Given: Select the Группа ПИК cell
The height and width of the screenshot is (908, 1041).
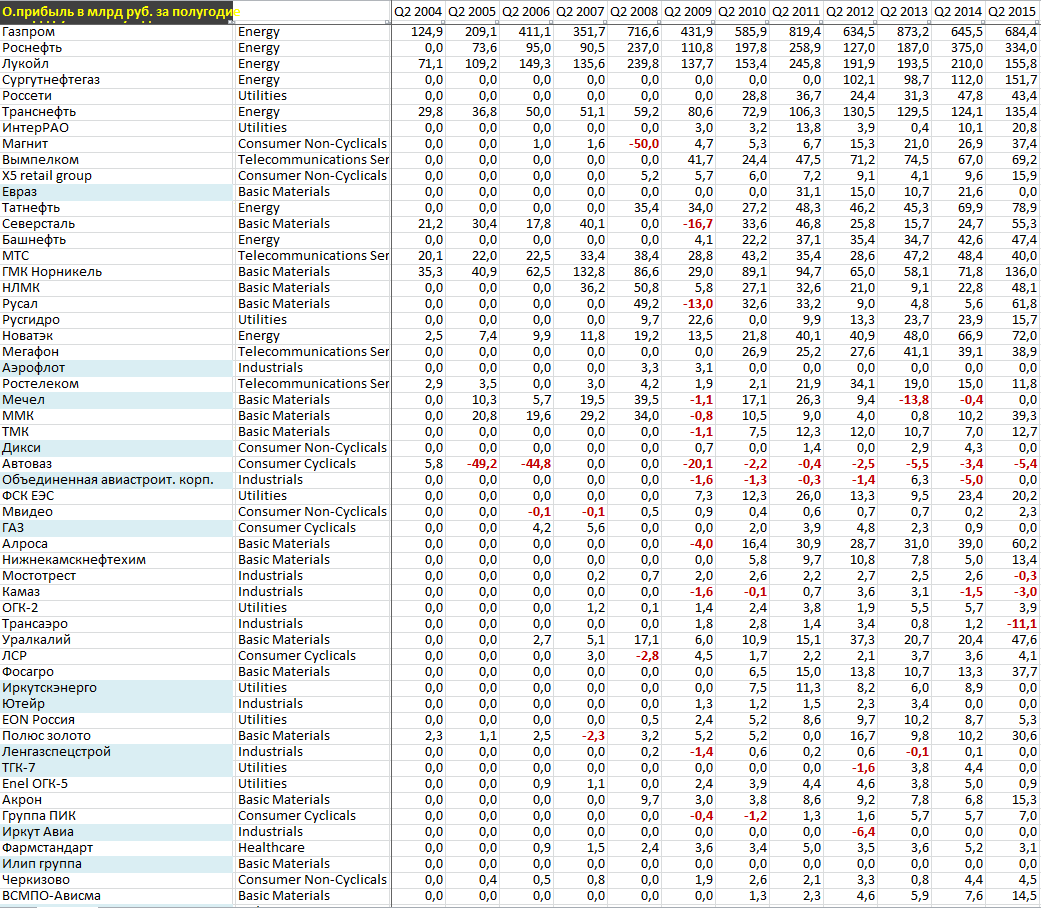Looking at the screenshot, I should click(118, 815).
